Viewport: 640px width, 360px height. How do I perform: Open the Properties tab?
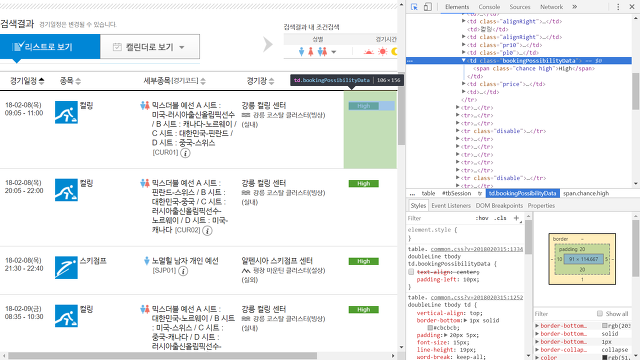(x=541, y=206)
